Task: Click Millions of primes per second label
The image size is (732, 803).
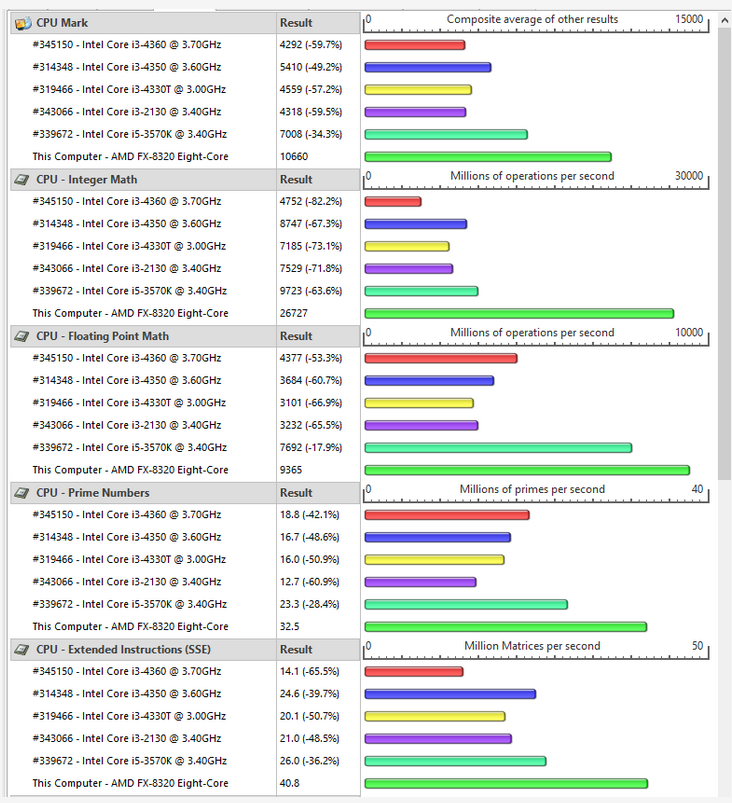Action: click(x=532, y=490)
